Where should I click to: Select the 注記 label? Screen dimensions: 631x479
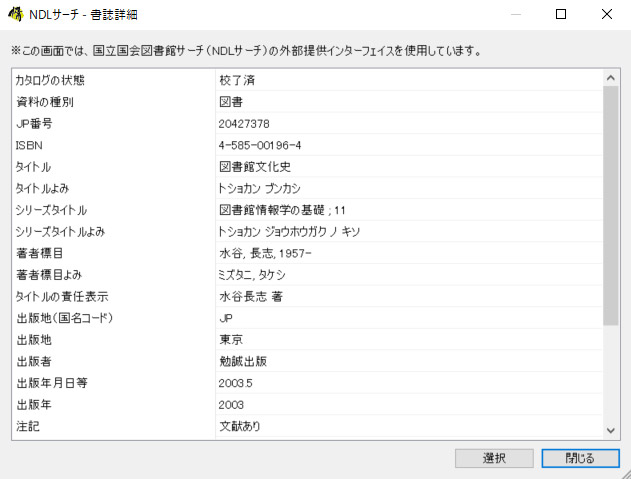[28, 426]
